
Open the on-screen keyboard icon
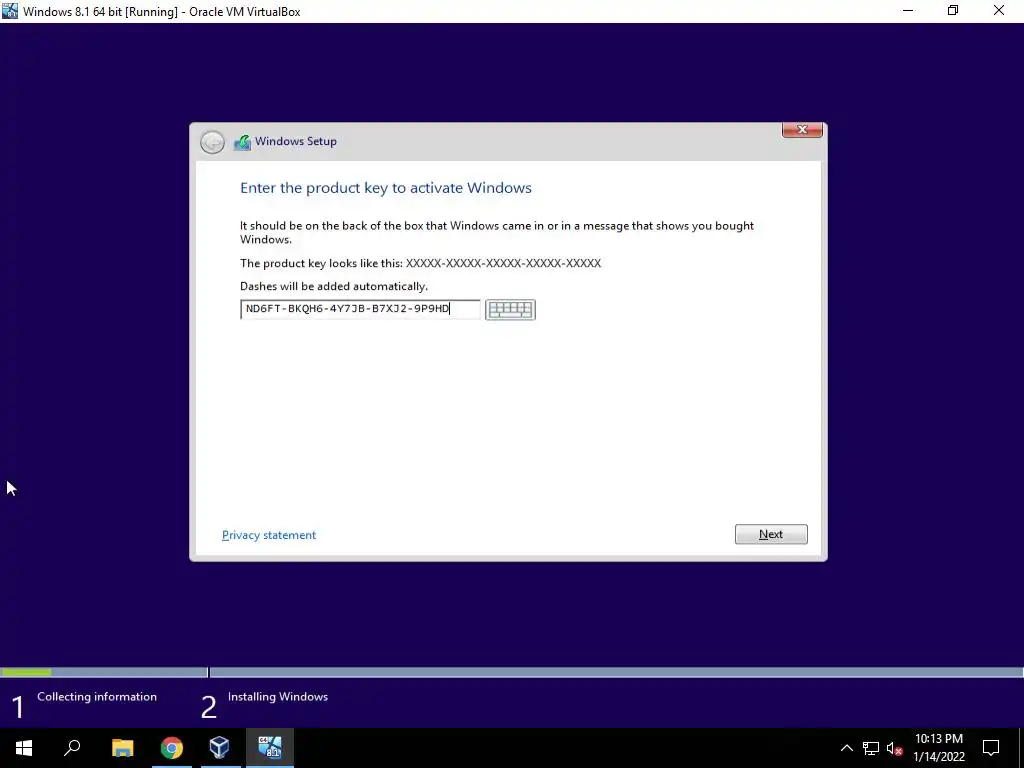510,310
